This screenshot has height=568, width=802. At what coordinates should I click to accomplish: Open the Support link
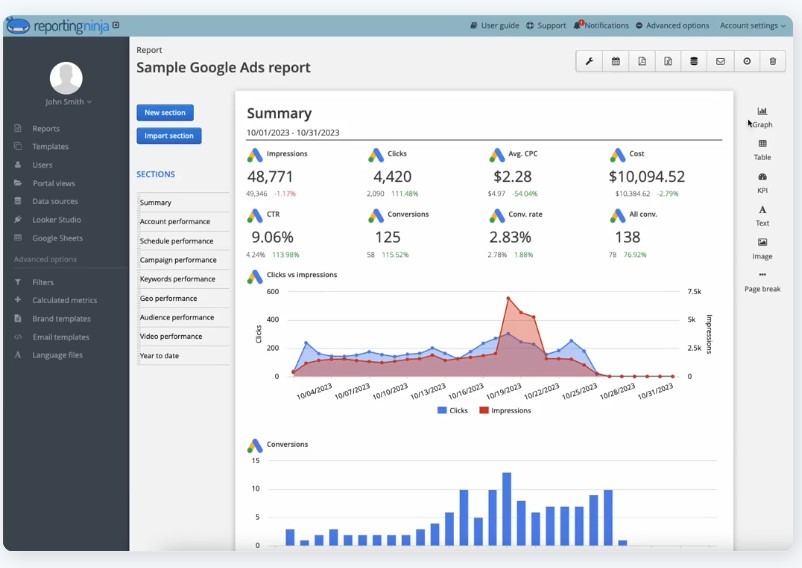pyautogui.click(x=546, y=25)
